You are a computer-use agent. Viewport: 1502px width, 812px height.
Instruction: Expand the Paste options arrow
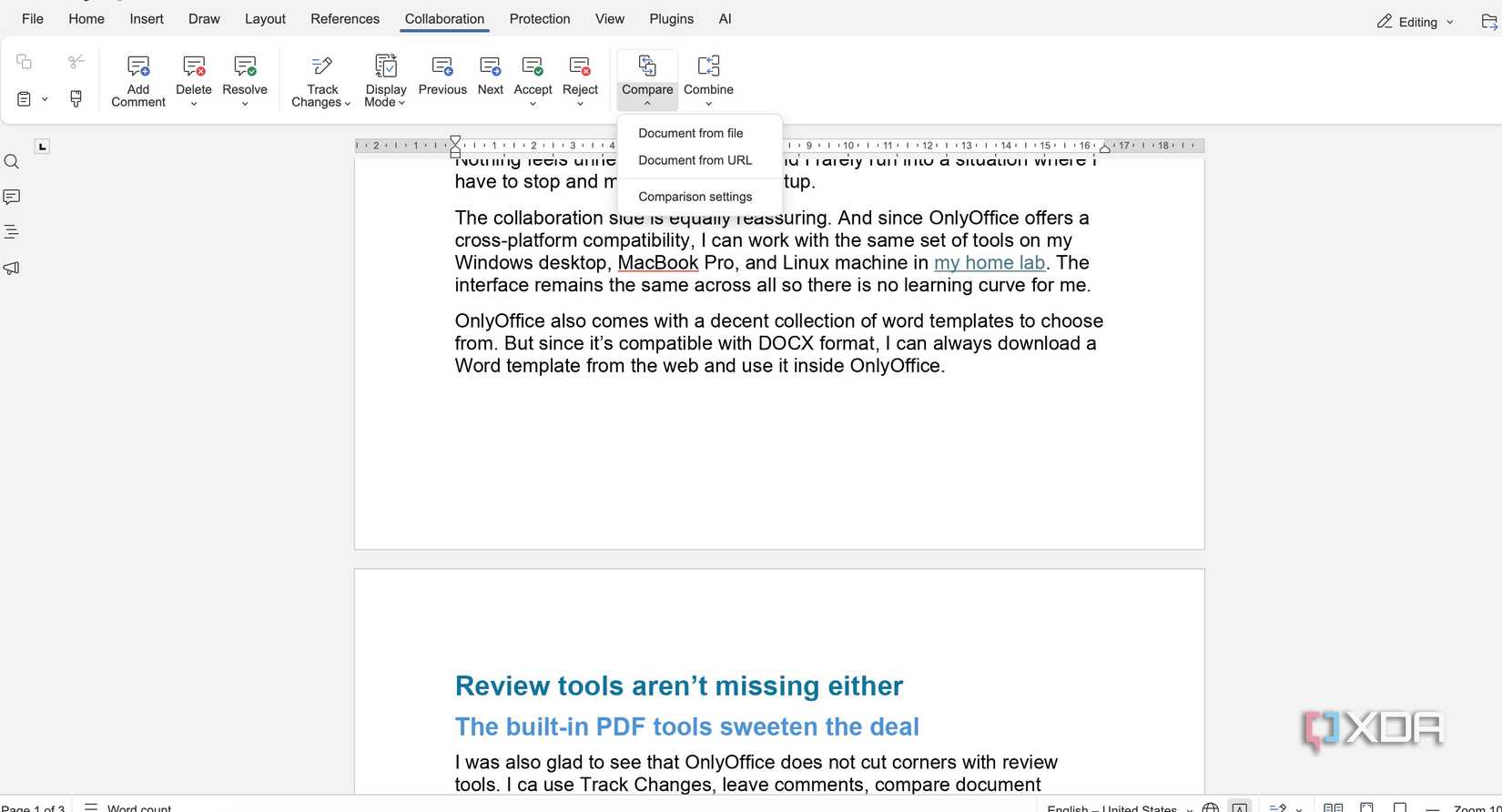pos(45,99)
